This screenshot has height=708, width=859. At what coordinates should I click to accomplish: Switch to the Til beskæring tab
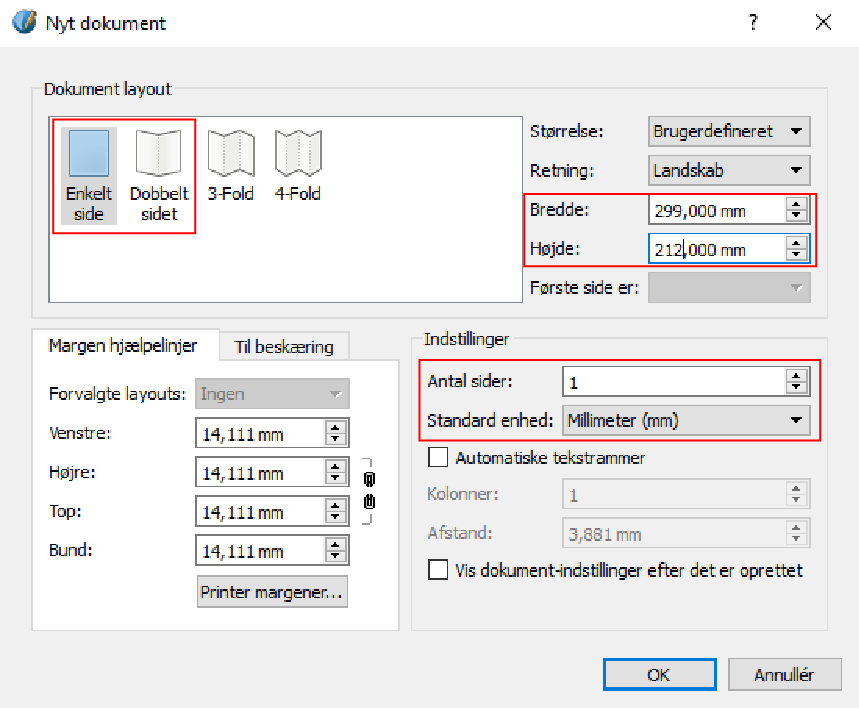click(x=284, y=347)
